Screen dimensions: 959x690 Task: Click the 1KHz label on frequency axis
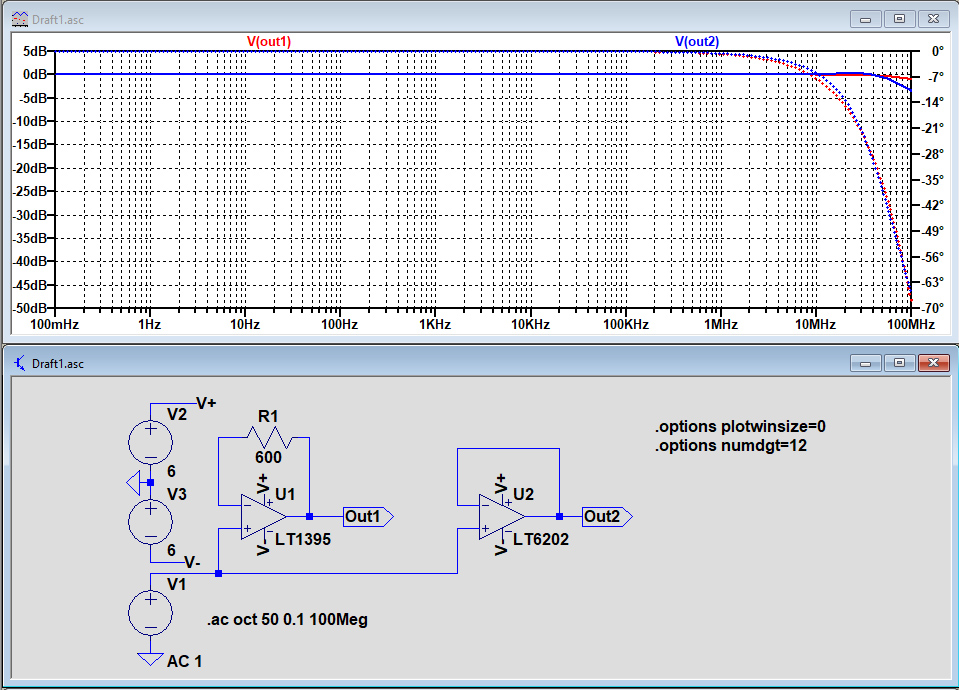(435, 324)
